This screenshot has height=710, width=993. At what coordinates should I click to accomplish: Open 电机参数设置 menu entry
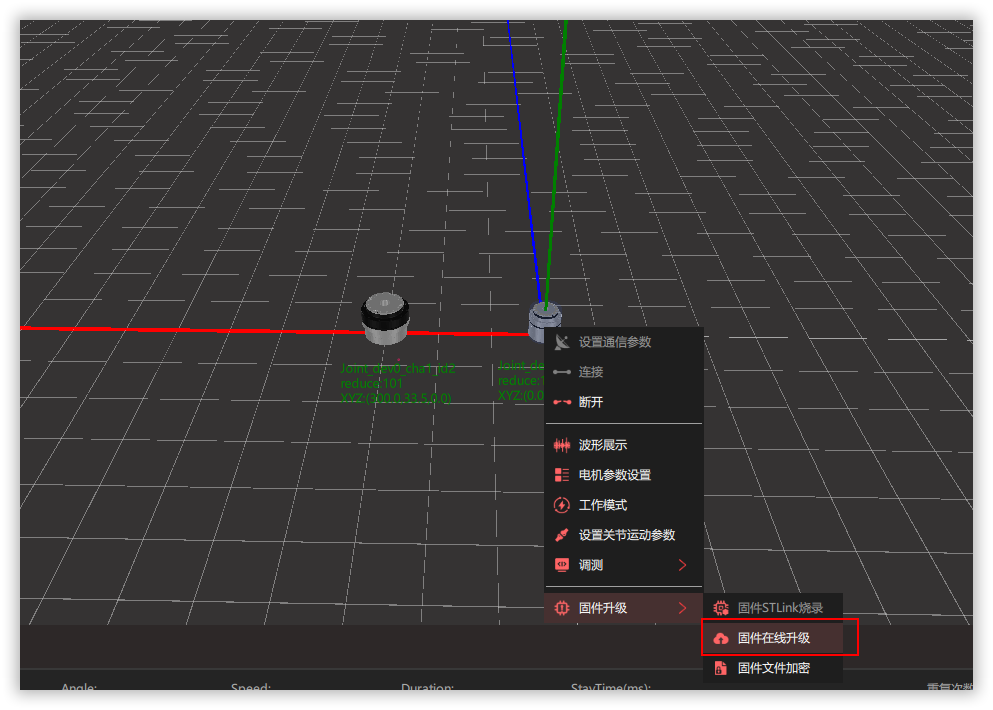pyautogui.click(x=624, y=475)
